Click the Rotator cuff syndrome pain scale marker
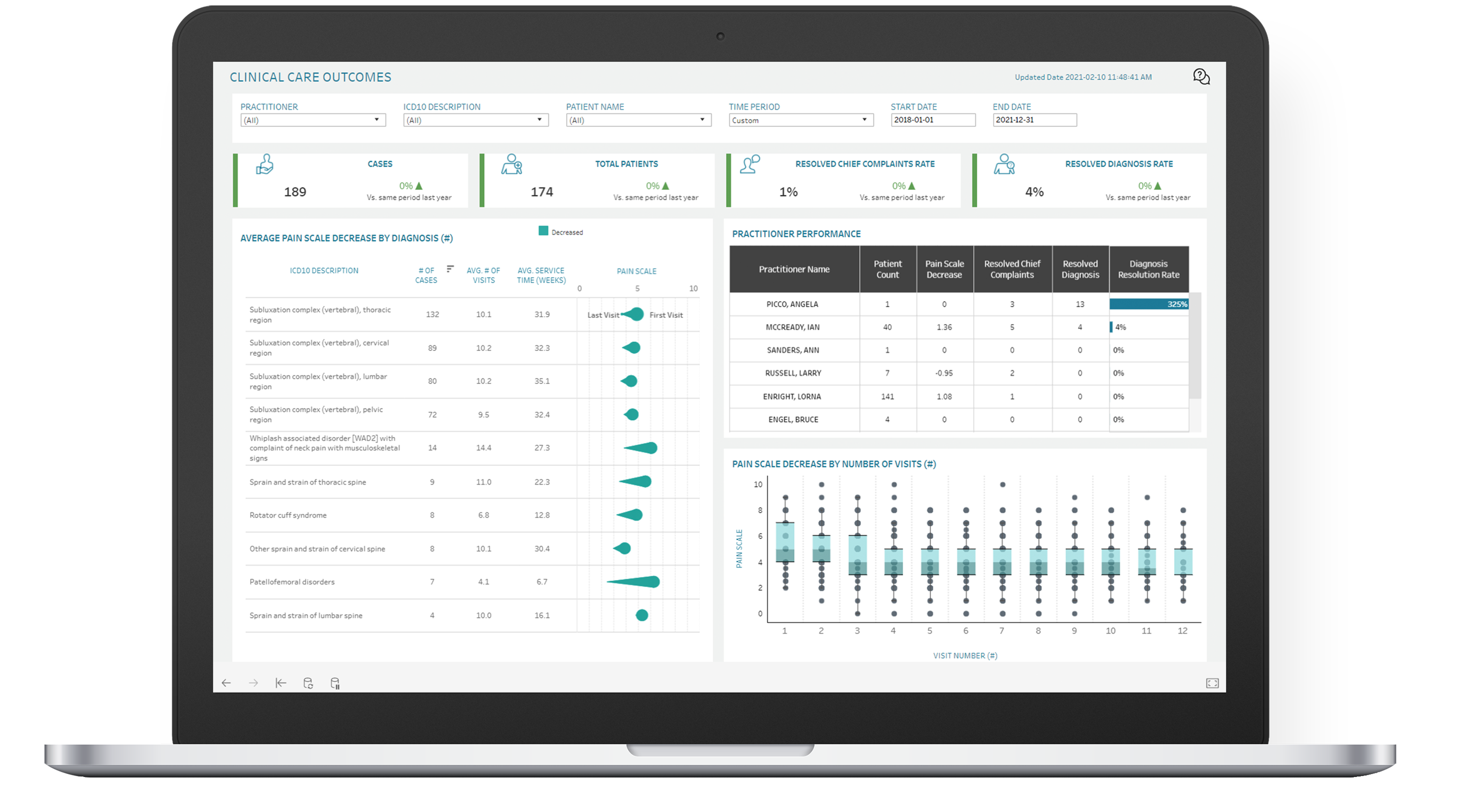 629,515
